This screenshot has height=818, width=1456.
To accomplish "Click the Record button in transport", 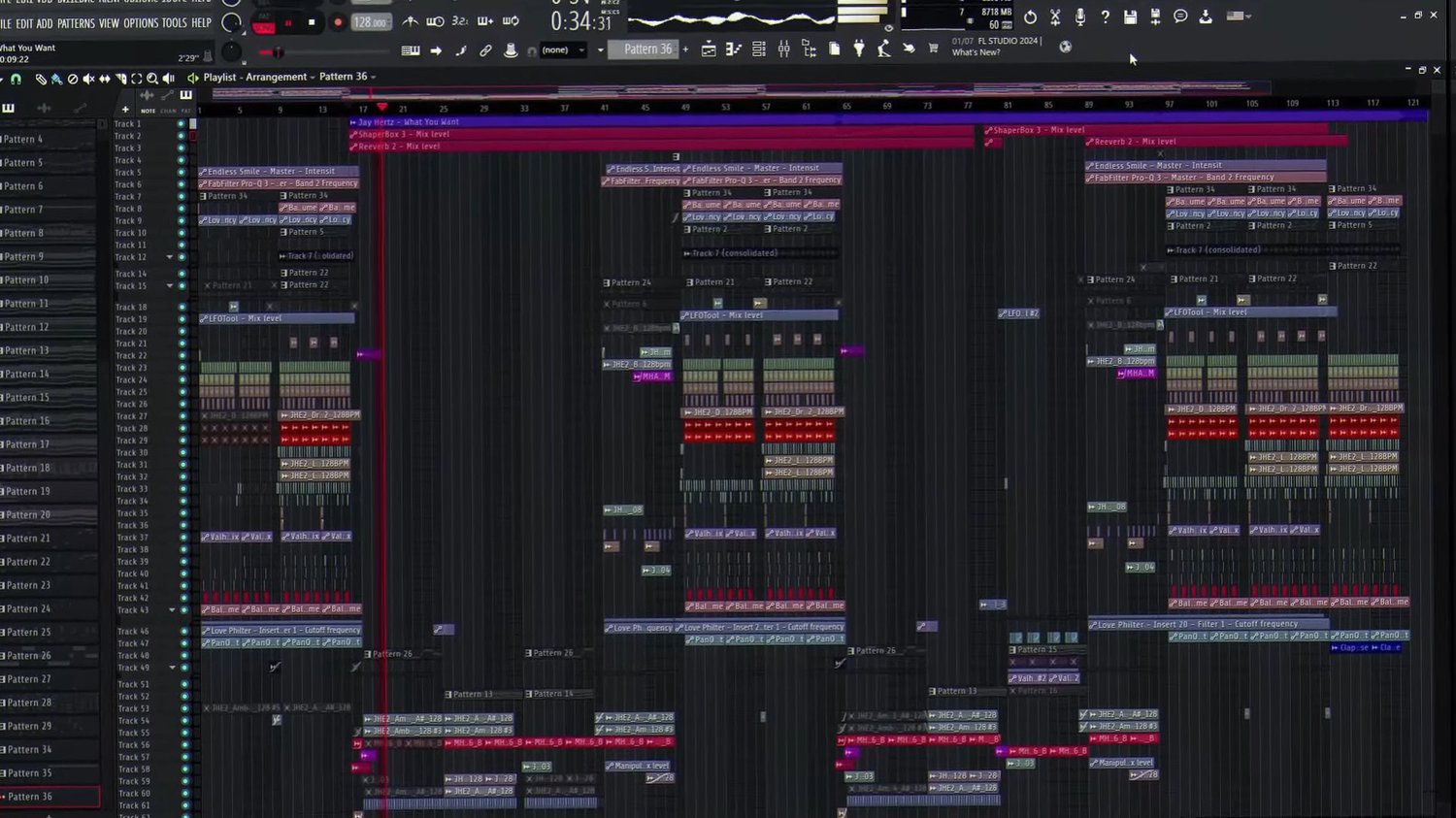I will 337,22.
